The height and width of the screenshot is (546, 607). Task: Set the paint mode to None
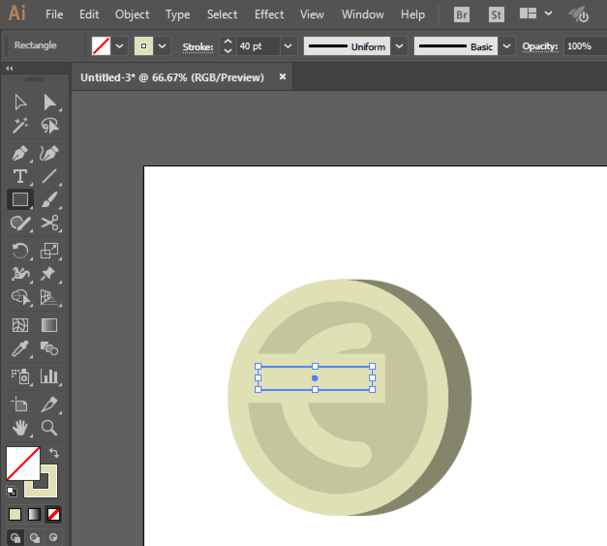click(54, 514)
